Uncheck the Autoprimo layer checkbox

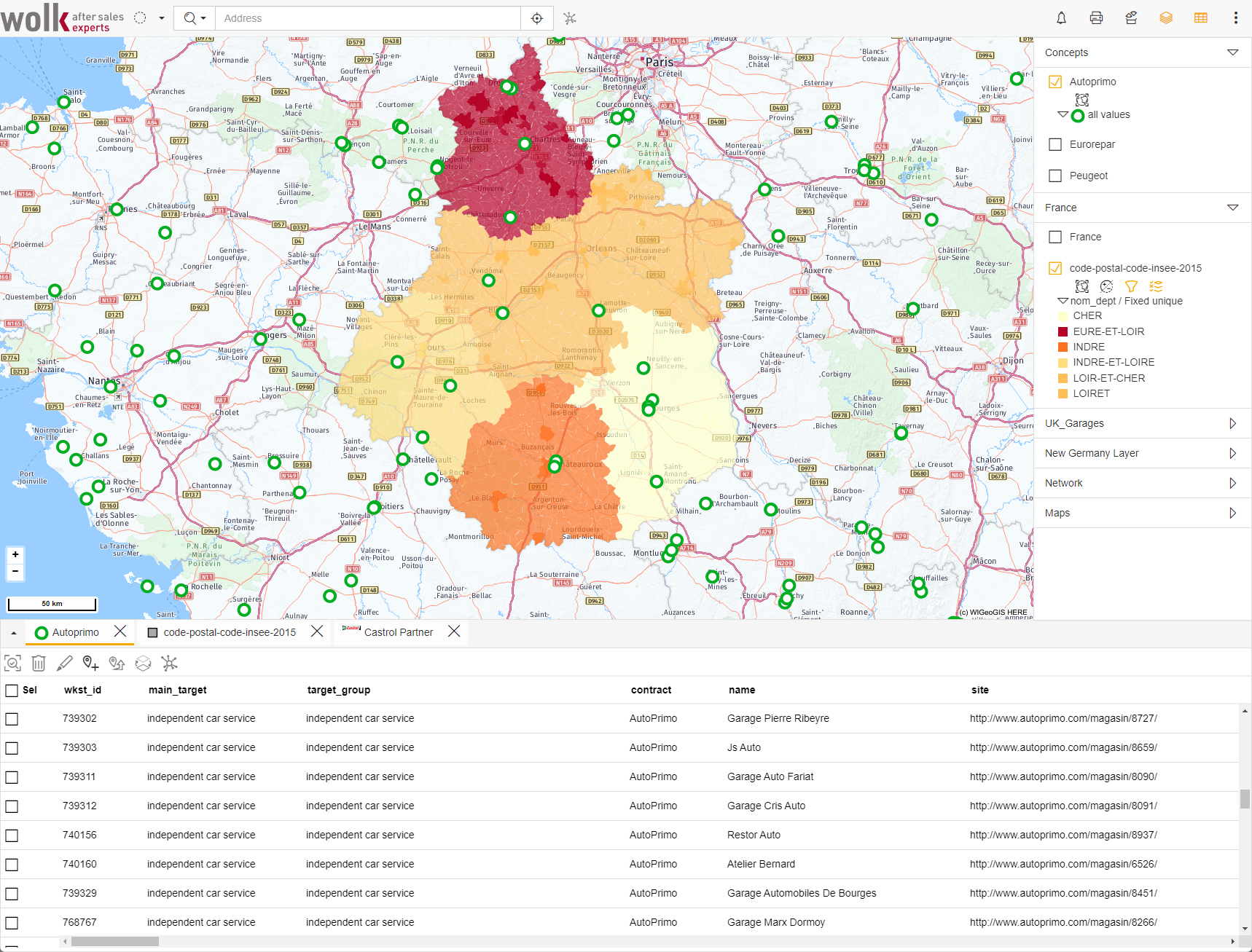click(x=1055, y=82)
